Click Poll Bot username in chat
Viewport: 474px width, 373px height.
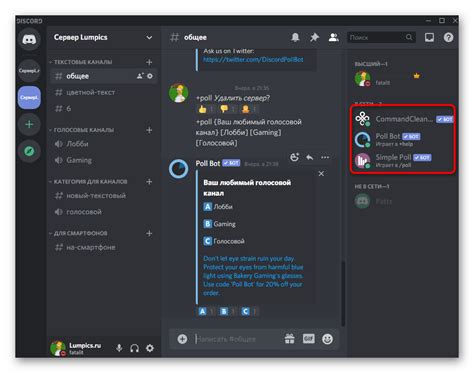point(208,163)
